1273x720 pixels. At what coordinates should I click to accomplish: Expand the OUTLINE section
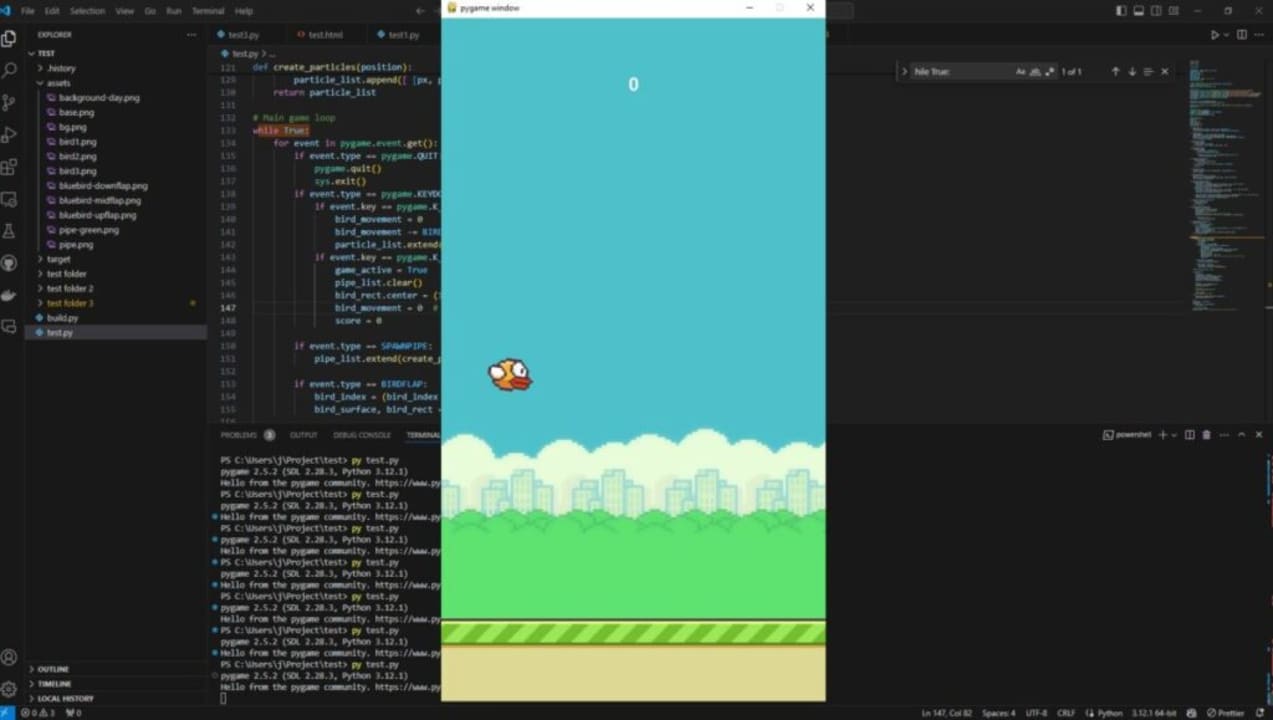tap(53, 669)
